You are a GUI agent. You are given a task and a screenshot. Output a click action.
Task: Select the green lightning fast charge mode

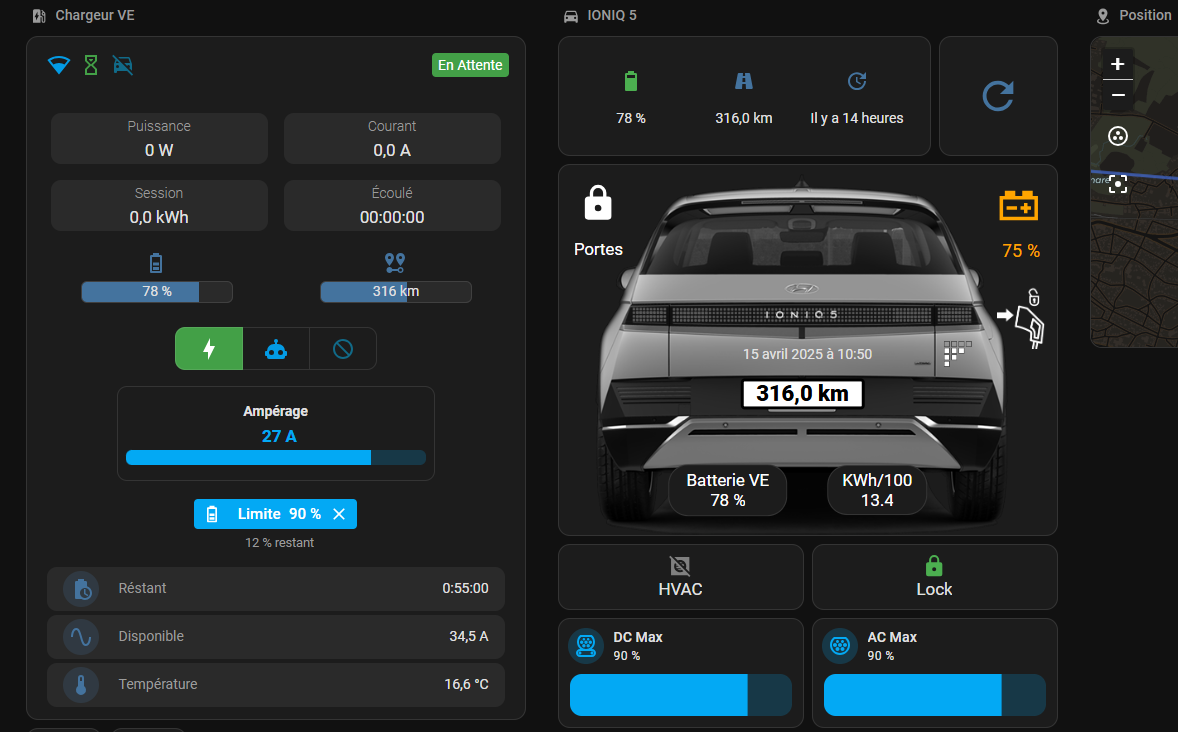pyautogui.click(x=209, y=349)
